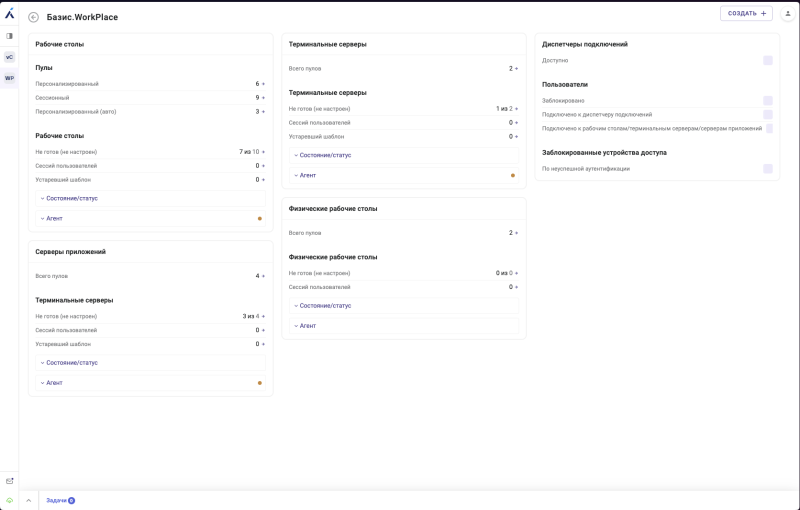Click plus next to Всего пулов under Серверы приложений
800x510 pixels.
tap(264, 276)
